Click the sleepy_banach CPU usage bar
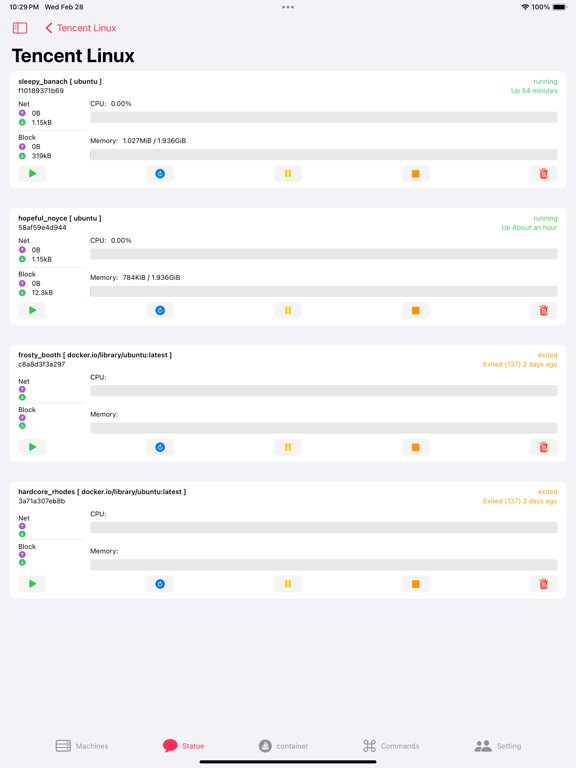 (324, 117)
